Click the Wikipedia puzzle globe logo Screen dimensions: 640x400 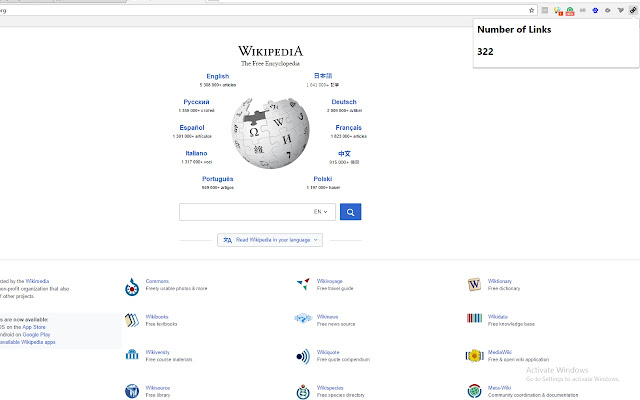(x=270, y=133)
